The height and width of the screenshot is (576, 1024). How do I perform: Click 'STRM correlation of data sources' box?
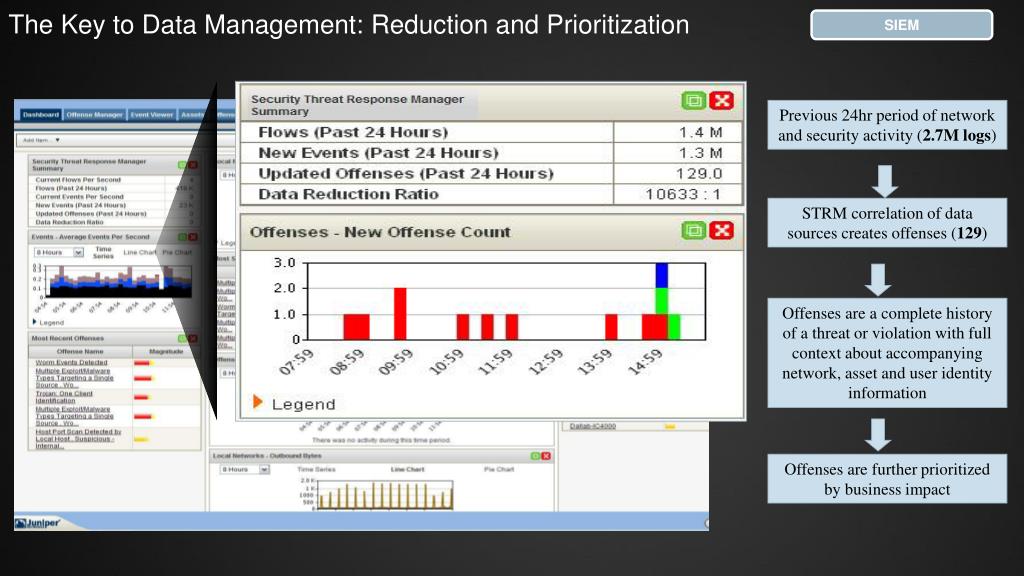coord(887,223)
